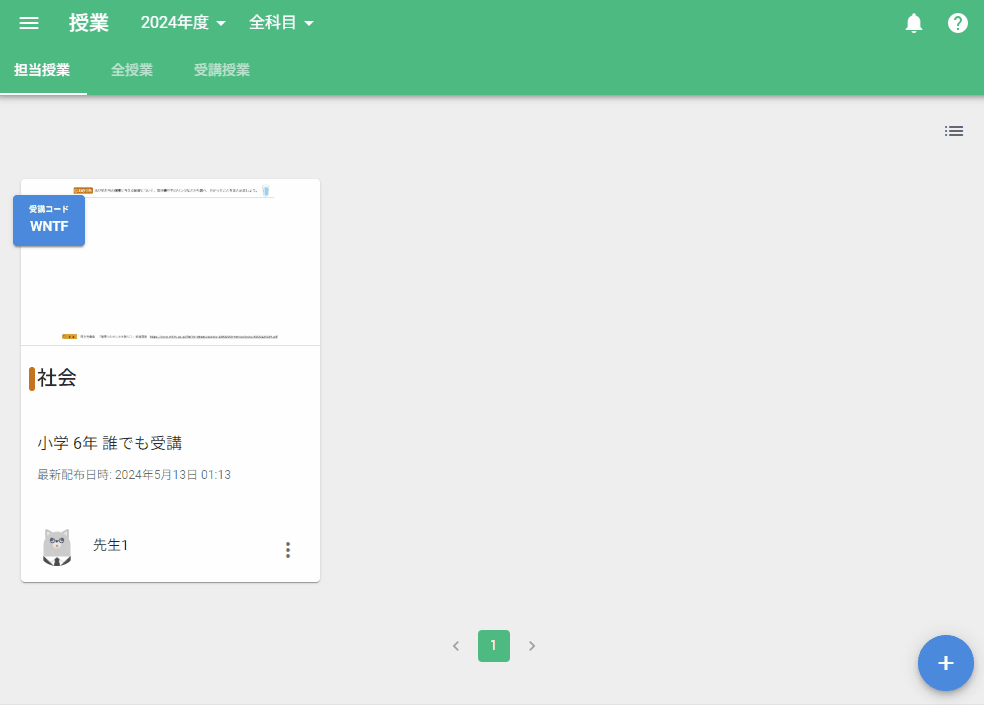Click the teacher name 先生1

110,545
